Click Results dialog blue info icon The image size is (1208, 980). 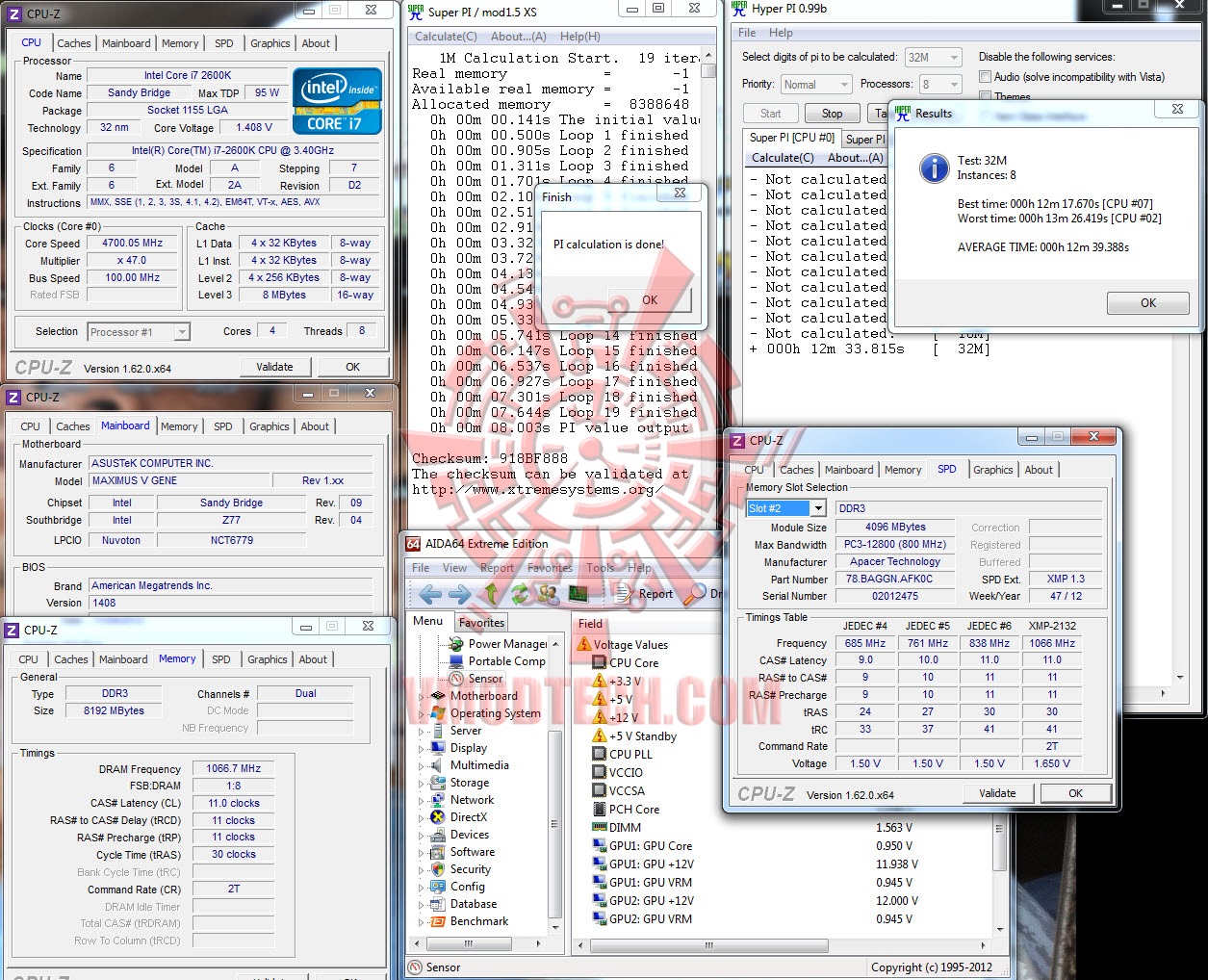point(934,168)
